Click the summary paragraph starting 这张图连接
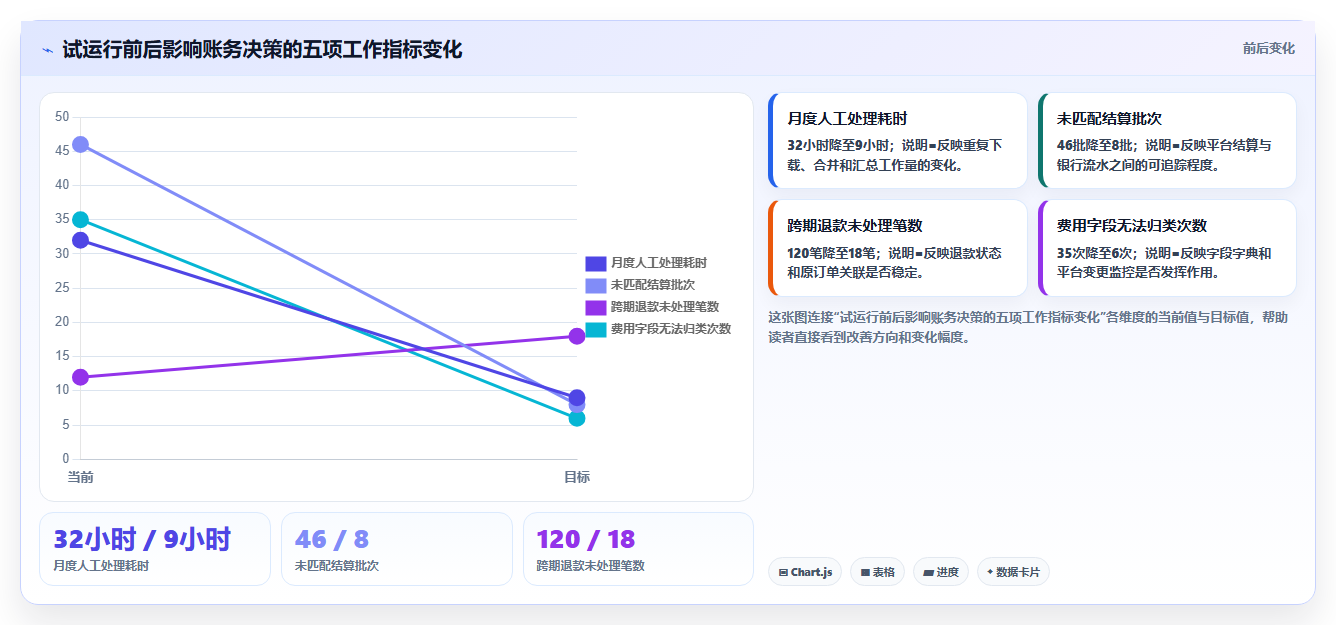Screen dimensions: 1336x625 coord(1028,327)
